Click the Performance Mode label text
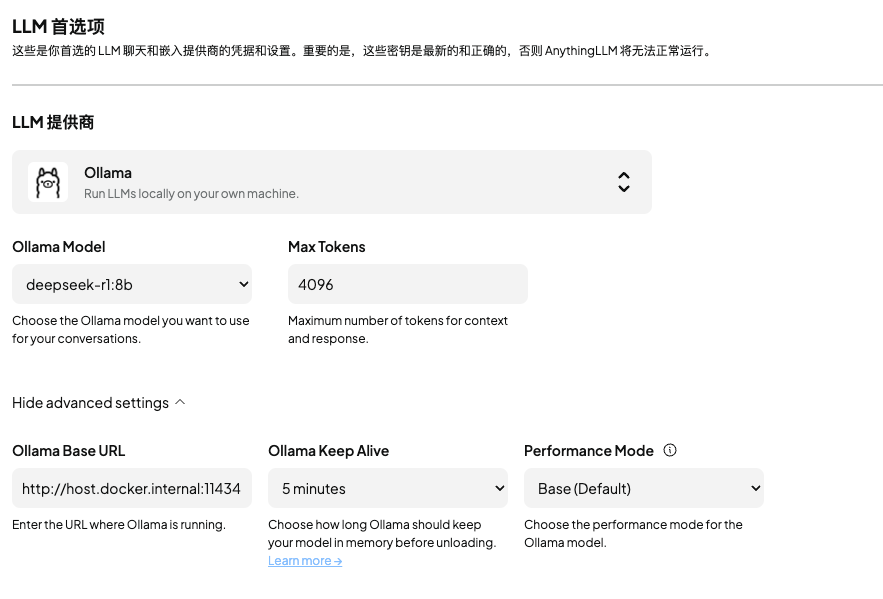Image resolution: width=883 pixels, height=599 pixels. click(588, 451)
